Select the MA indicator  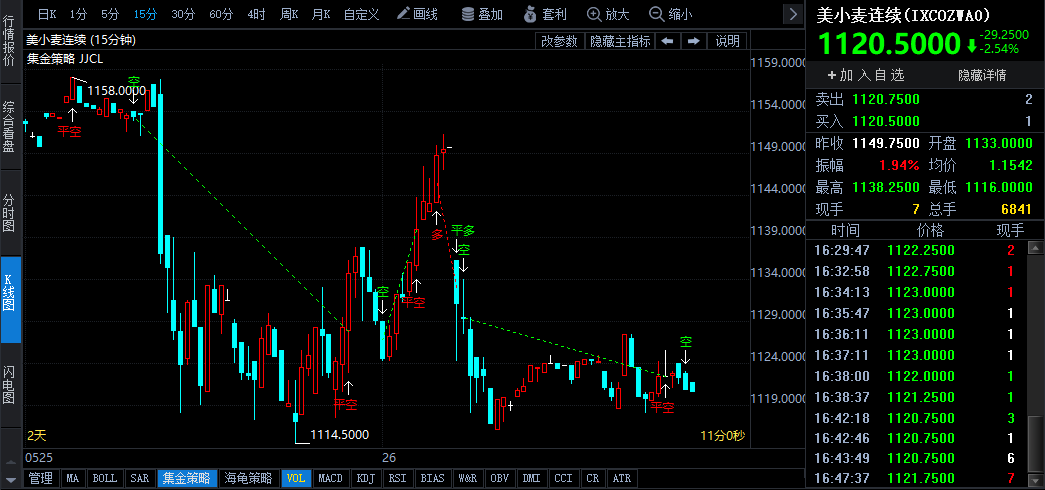tap(73, 478)
